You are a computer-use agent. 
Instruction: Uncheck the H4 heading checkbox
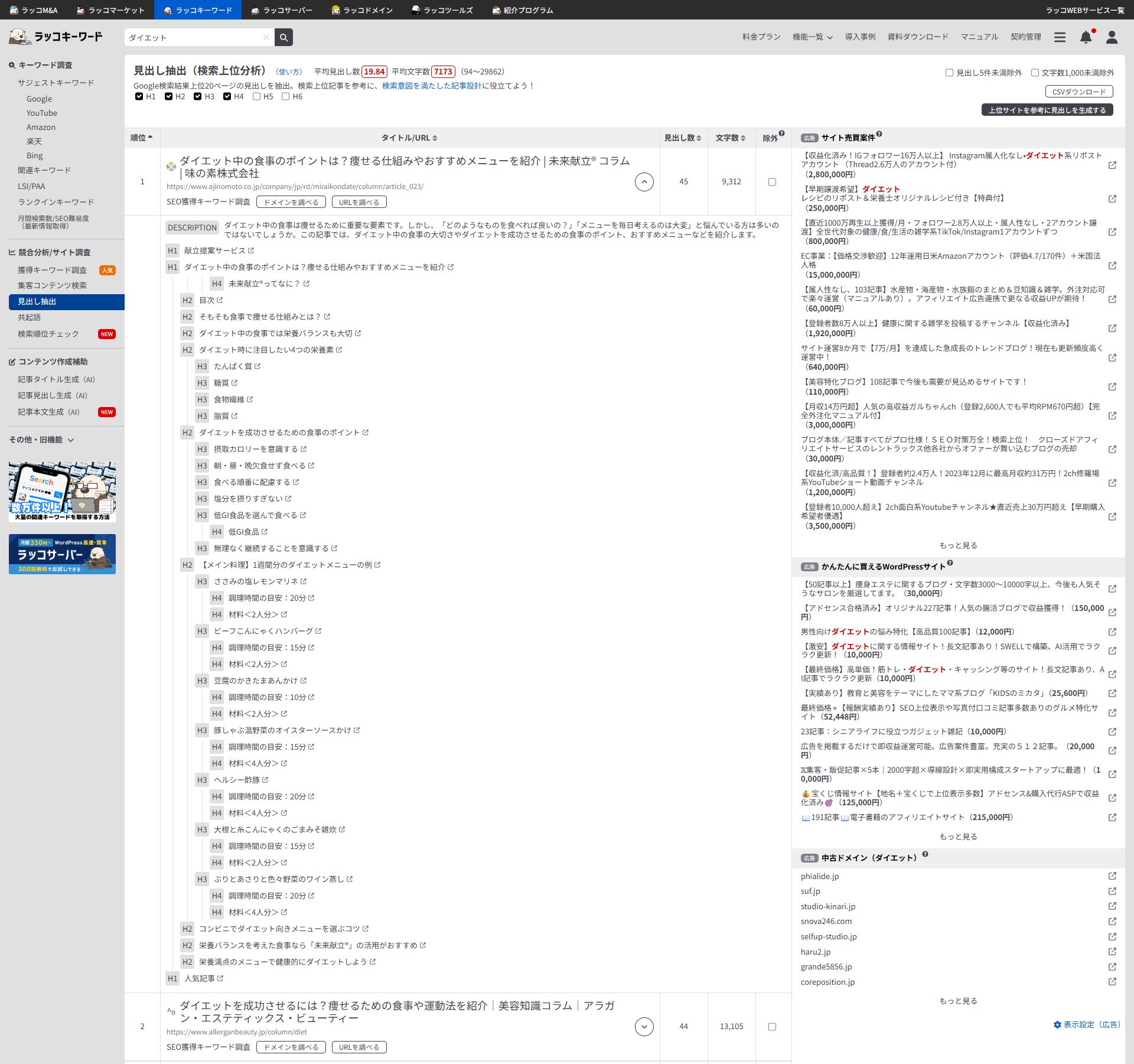(x=227, y=96)
